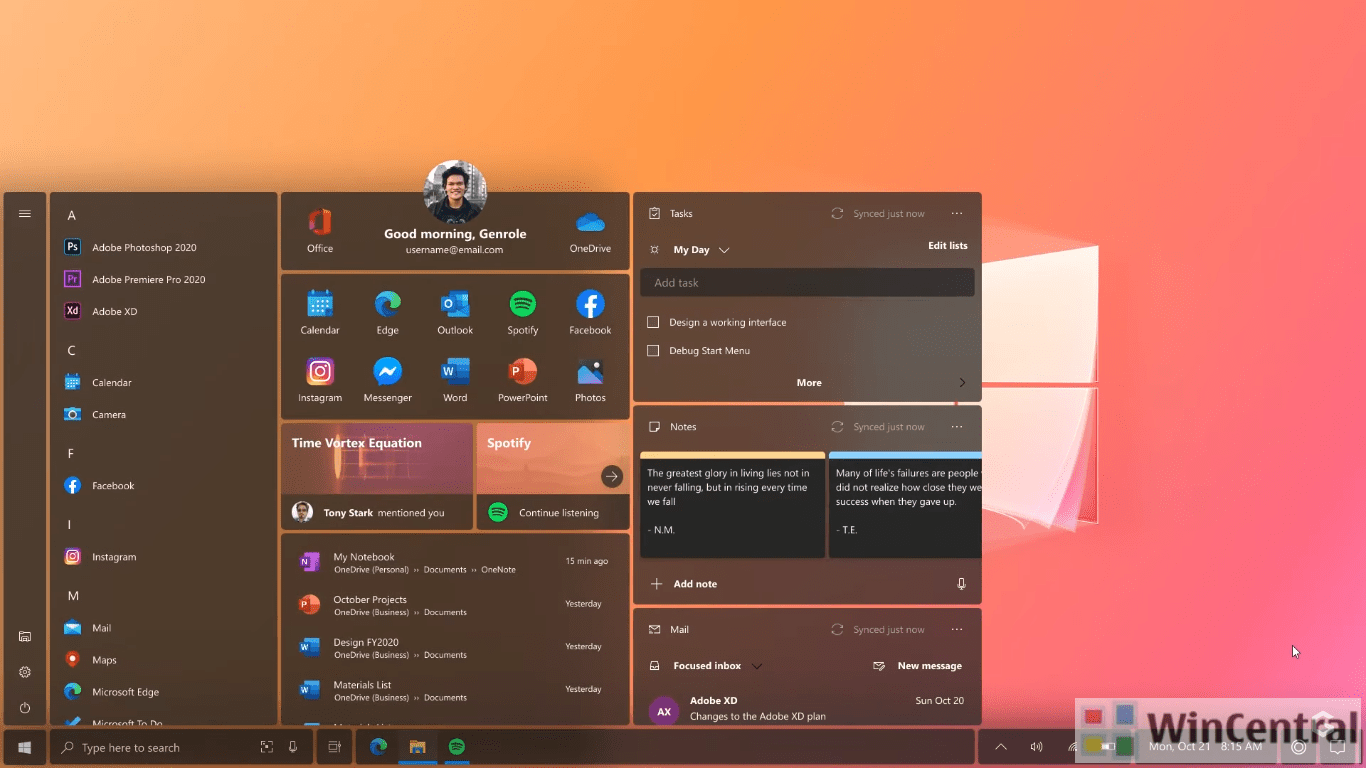
Task: Click the hamburger menu in Start sidebar
Action: [25, 214]
